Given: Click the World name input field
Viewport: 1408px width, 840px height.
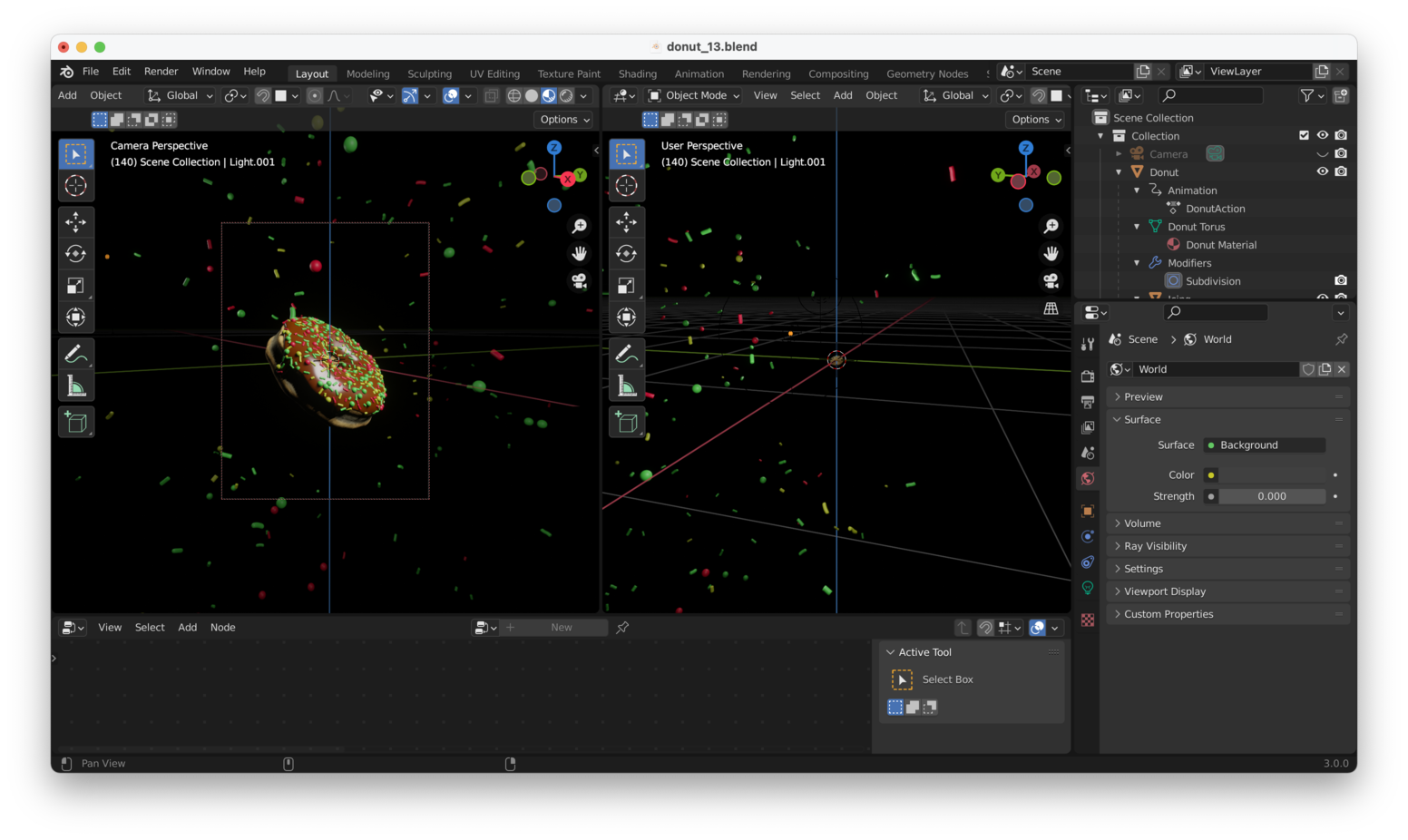Looking at the screenshot, I should tap(1214, 369).
